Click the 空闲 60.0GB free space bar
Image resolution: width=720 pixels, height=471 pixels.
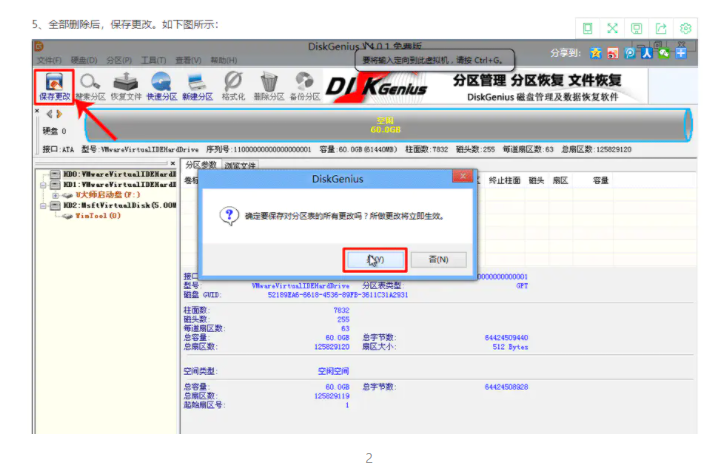pos(386,125)
